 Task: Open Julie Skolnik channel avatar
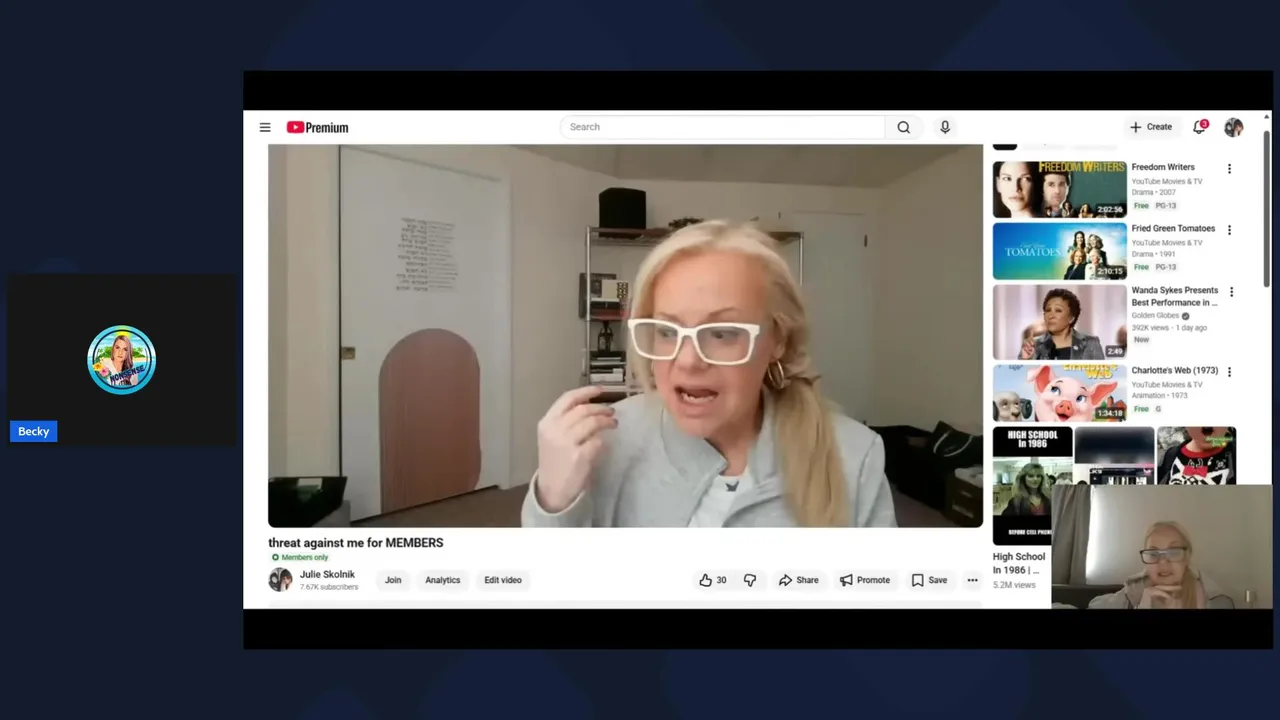pyautogui.click(x=280, y=580)
